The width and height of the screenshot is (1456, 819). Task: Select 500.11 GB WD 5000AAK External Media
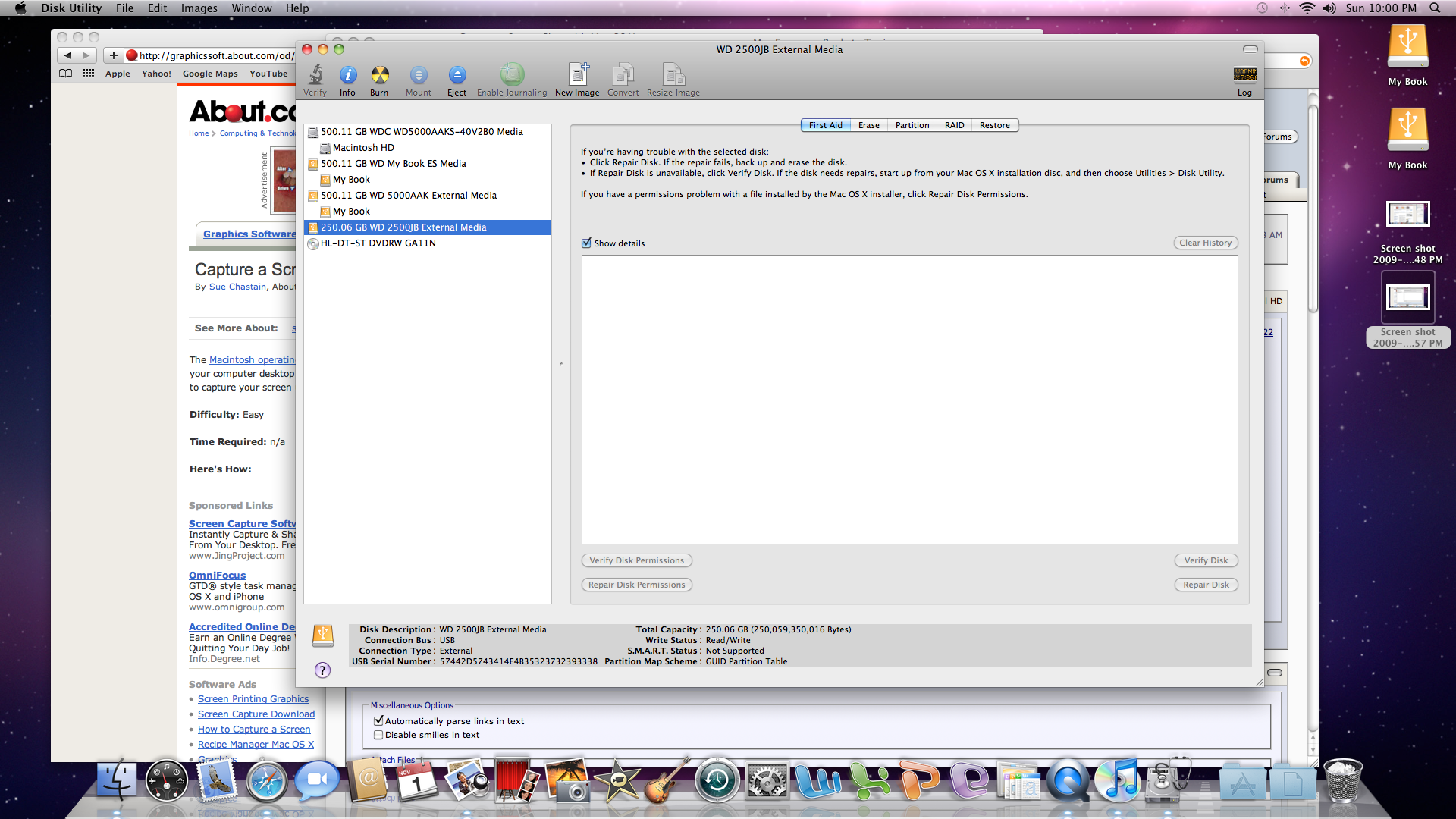click(428, 196)
